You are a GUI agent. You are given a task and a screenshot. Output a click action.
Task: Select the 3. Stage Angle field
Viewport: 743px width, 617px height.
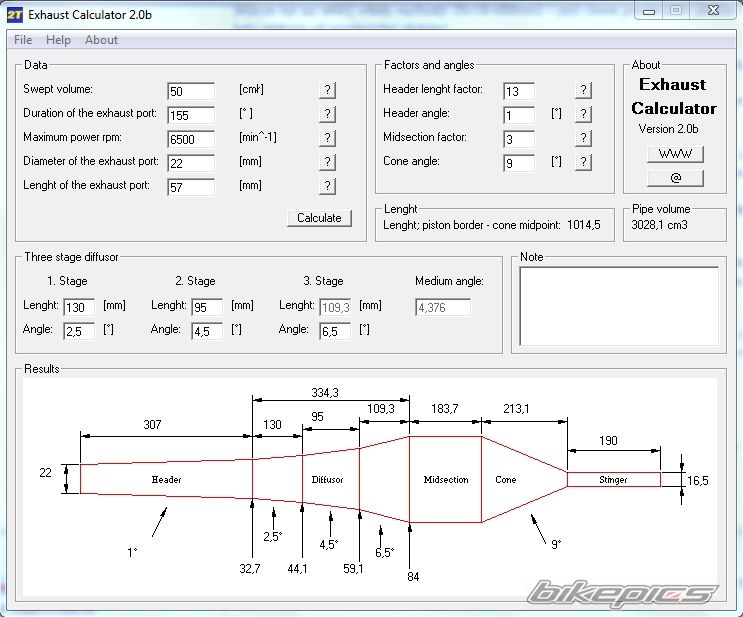click(x=334, y=330)
